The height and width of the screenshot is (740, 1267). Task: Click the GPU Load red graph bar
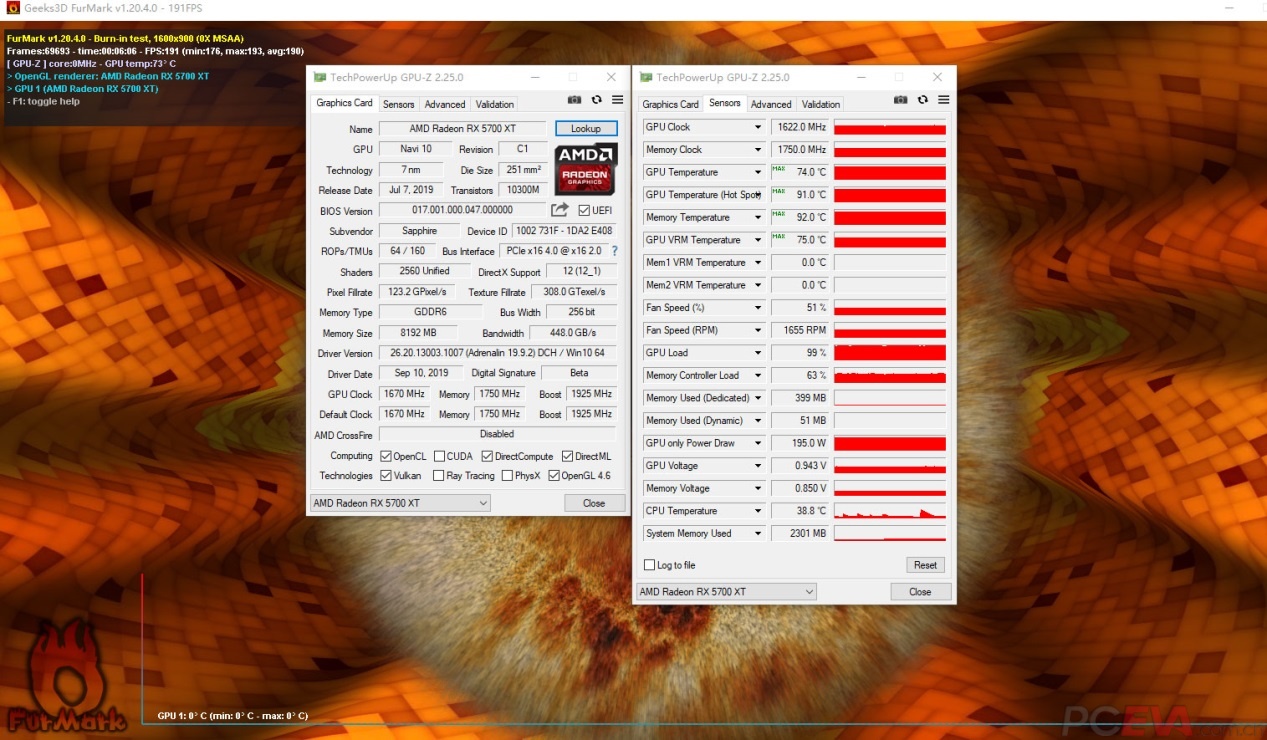click(x=889, y=353)
